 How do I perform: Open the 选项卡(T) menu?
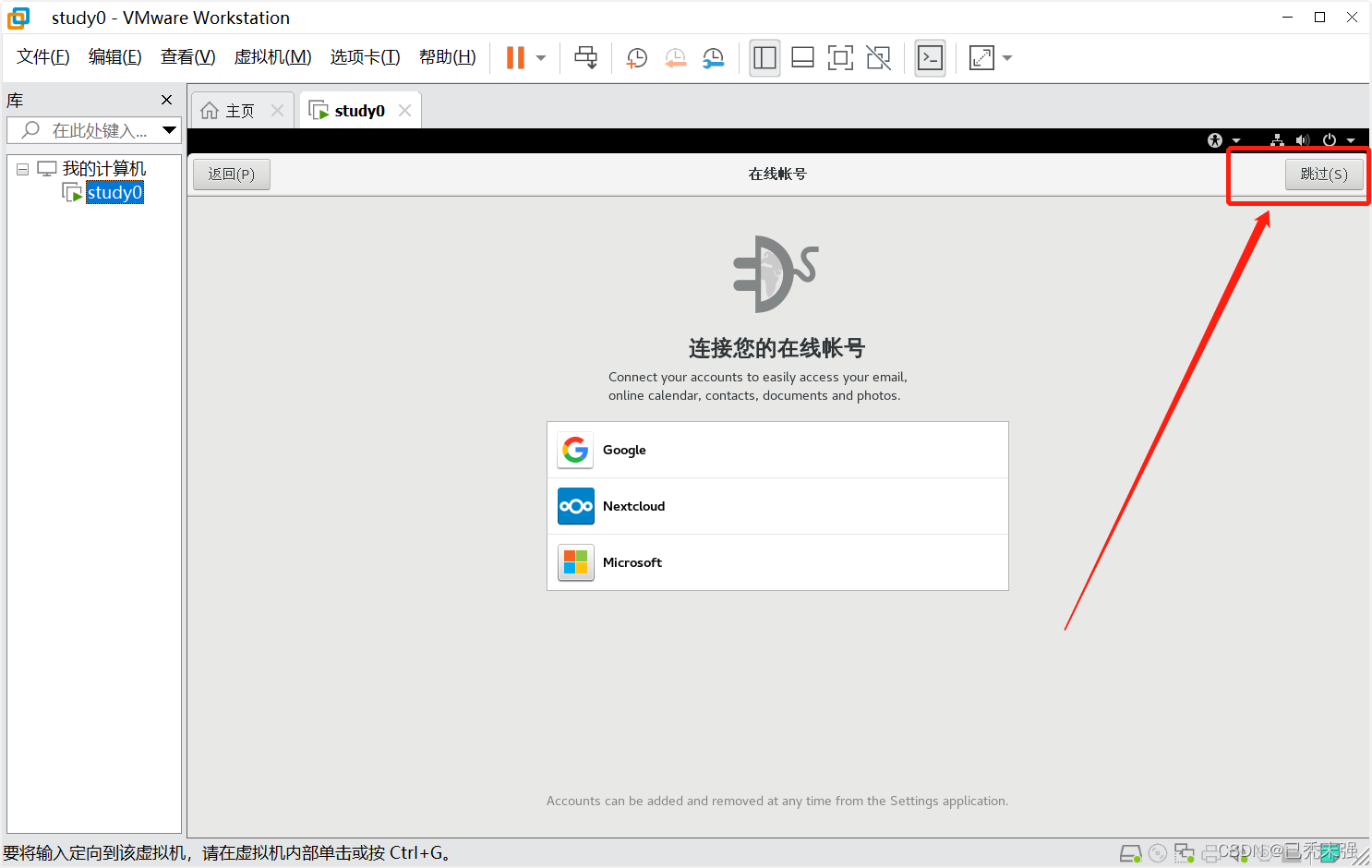(x=366, y=57)
